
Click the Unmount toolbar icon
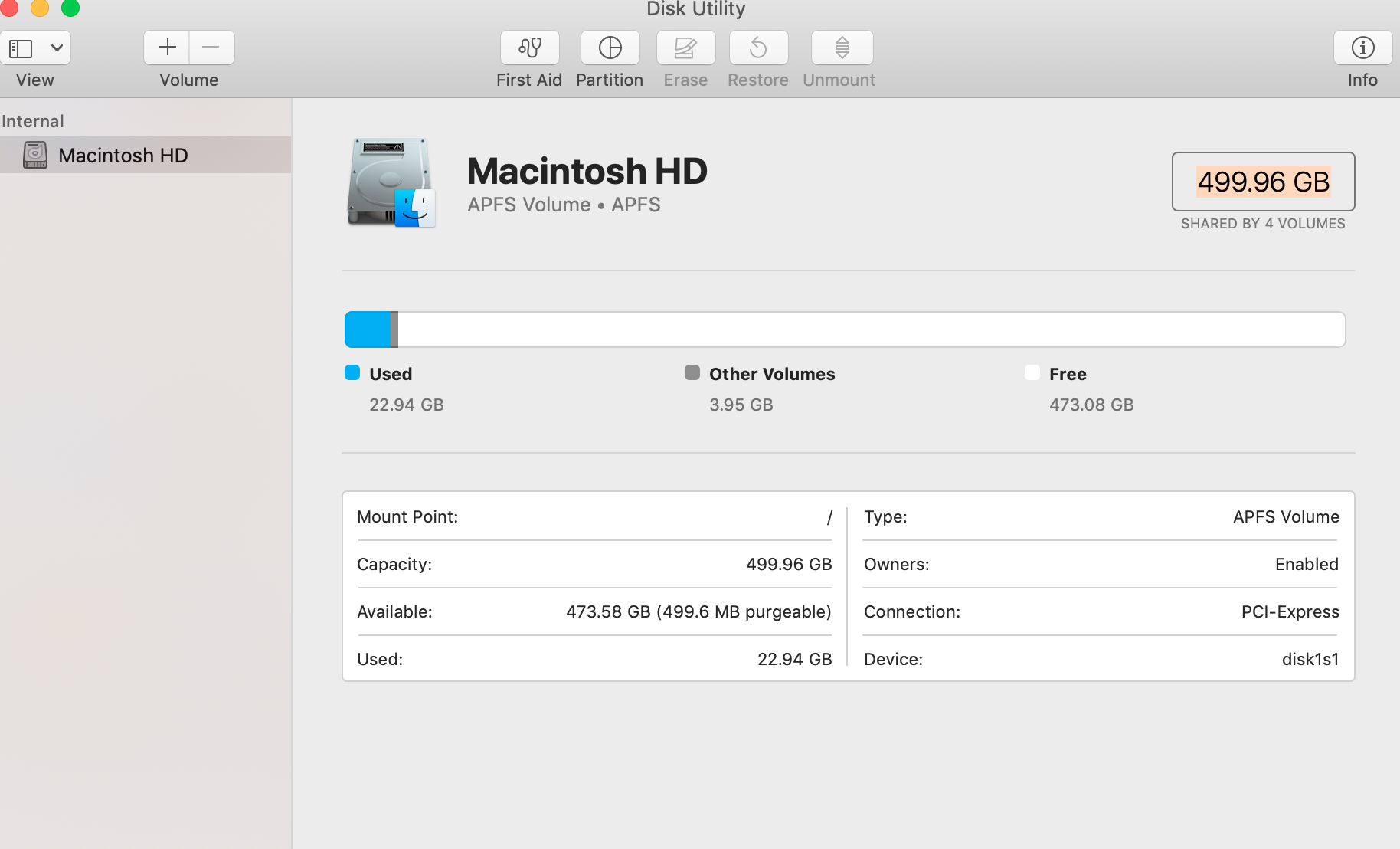point(842,48)
